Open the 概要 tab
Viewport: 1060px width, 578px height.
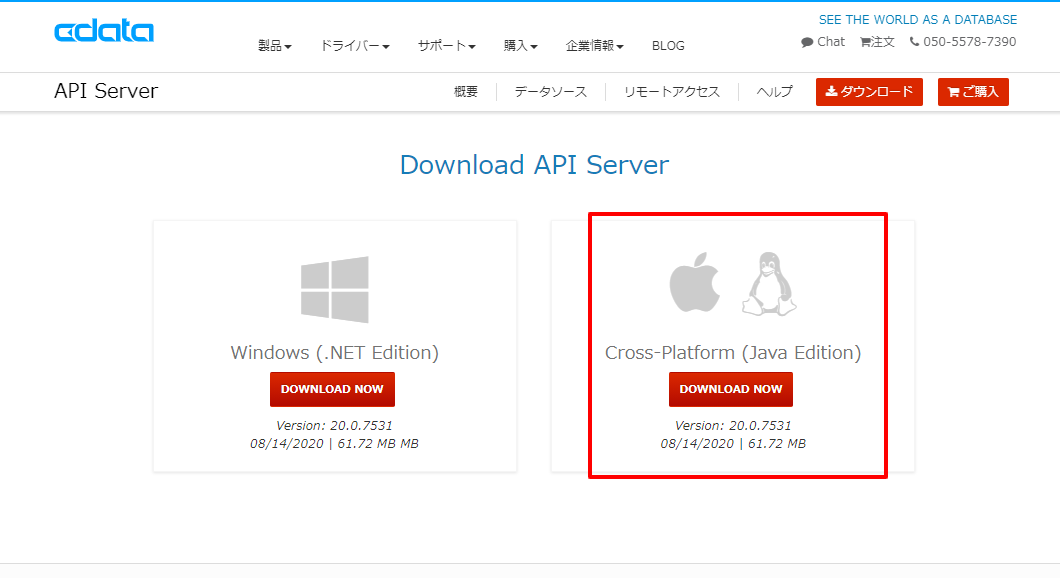[466, 92]
